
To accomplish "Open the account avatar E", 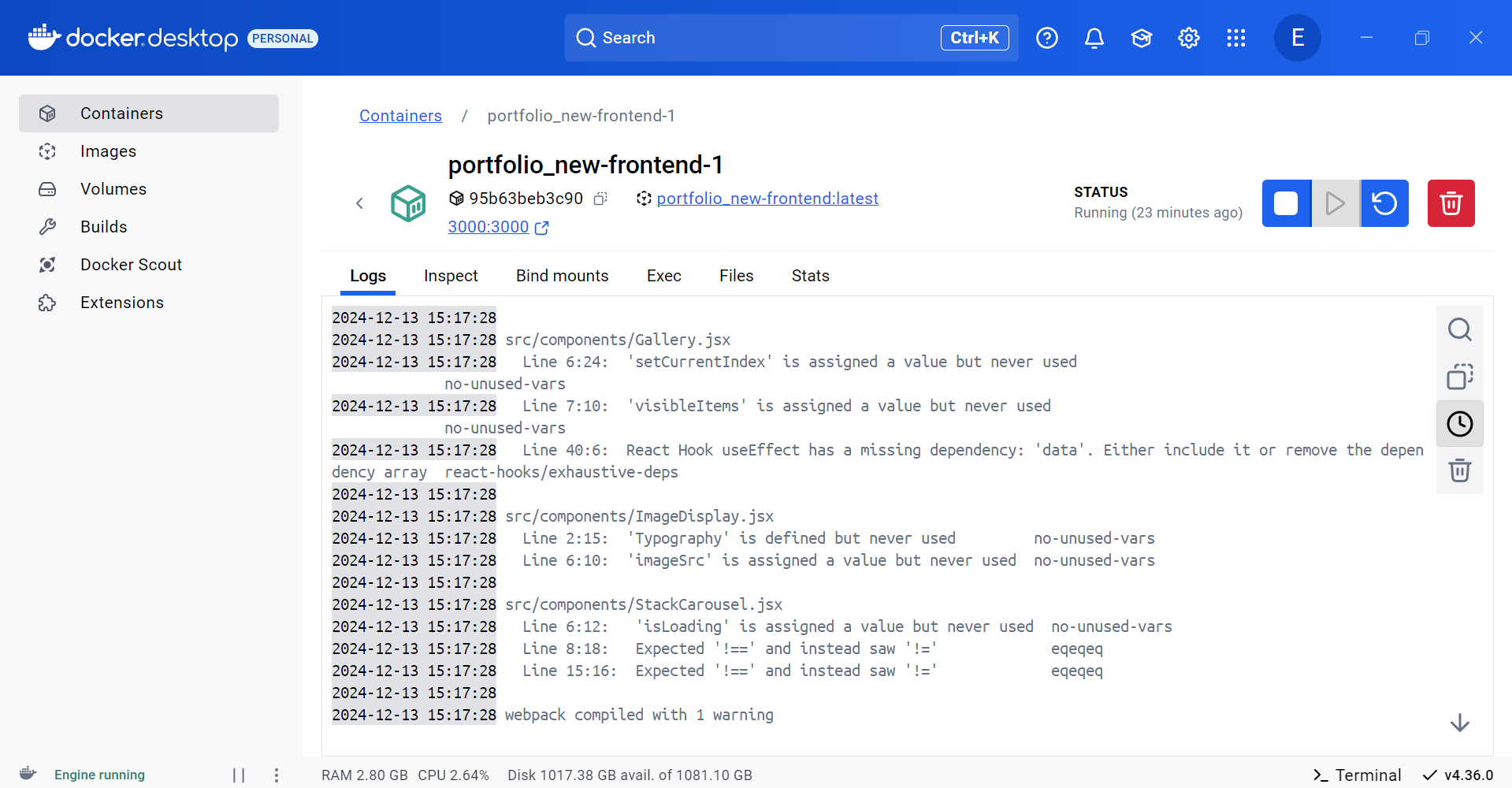I will [1298, 38].
